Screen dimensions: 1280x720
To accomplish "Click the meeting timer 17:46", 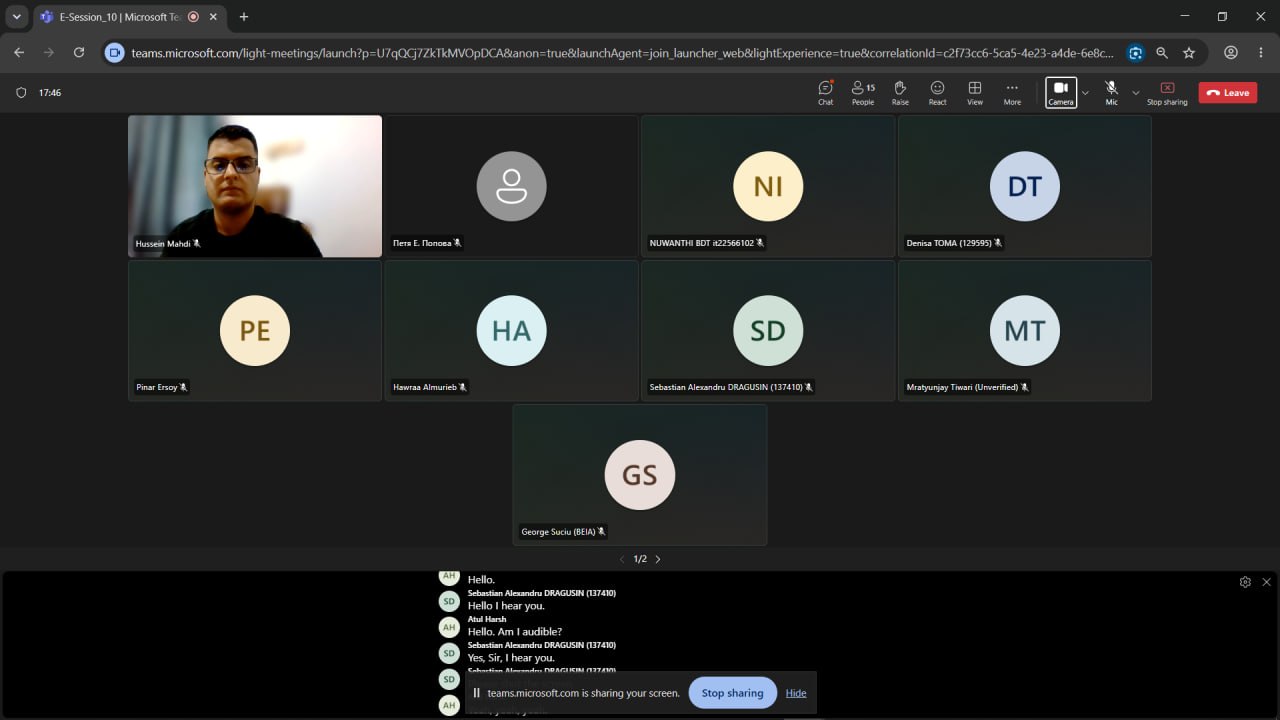I will [50, 93].
